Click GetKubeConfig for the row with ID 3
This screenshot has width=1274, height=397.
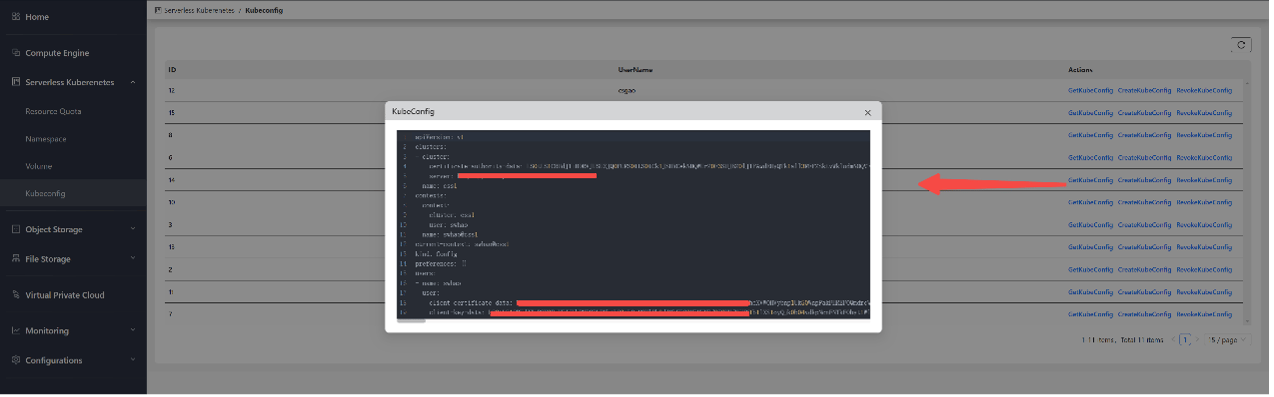coord(1090,225)
